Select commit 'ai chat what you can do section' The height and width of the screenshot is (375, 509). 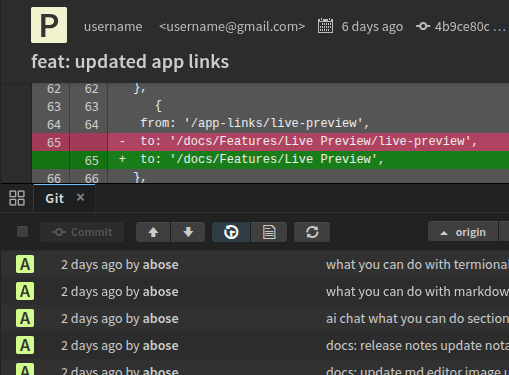pyautogui.click(x=417, y=319)
